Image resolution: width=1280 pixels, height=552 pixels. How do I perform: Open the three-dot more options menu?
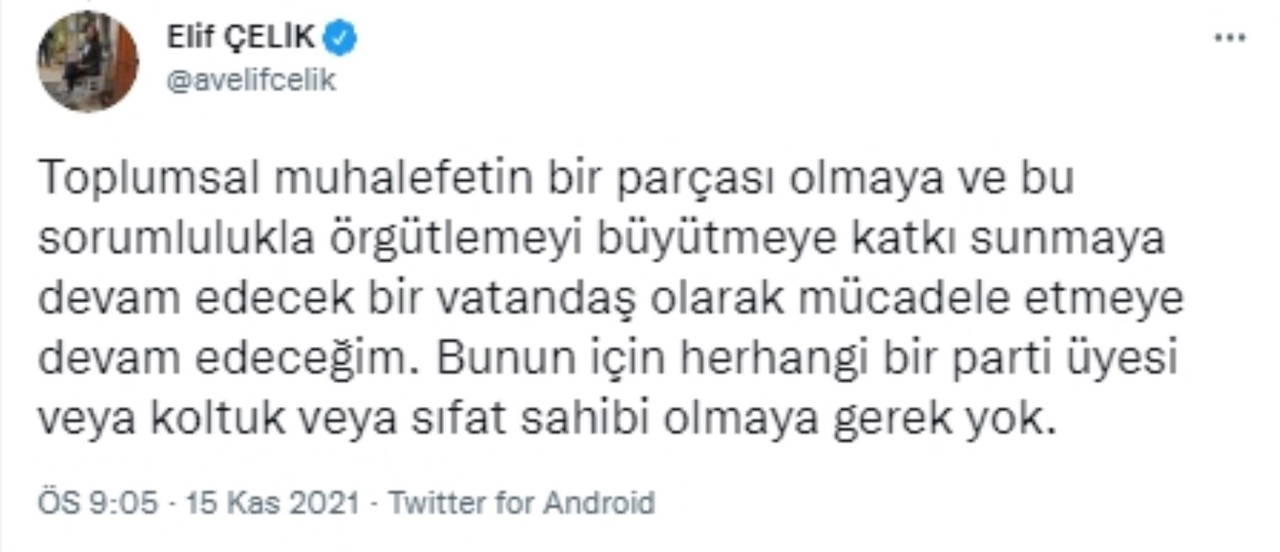pos(1229,38)
